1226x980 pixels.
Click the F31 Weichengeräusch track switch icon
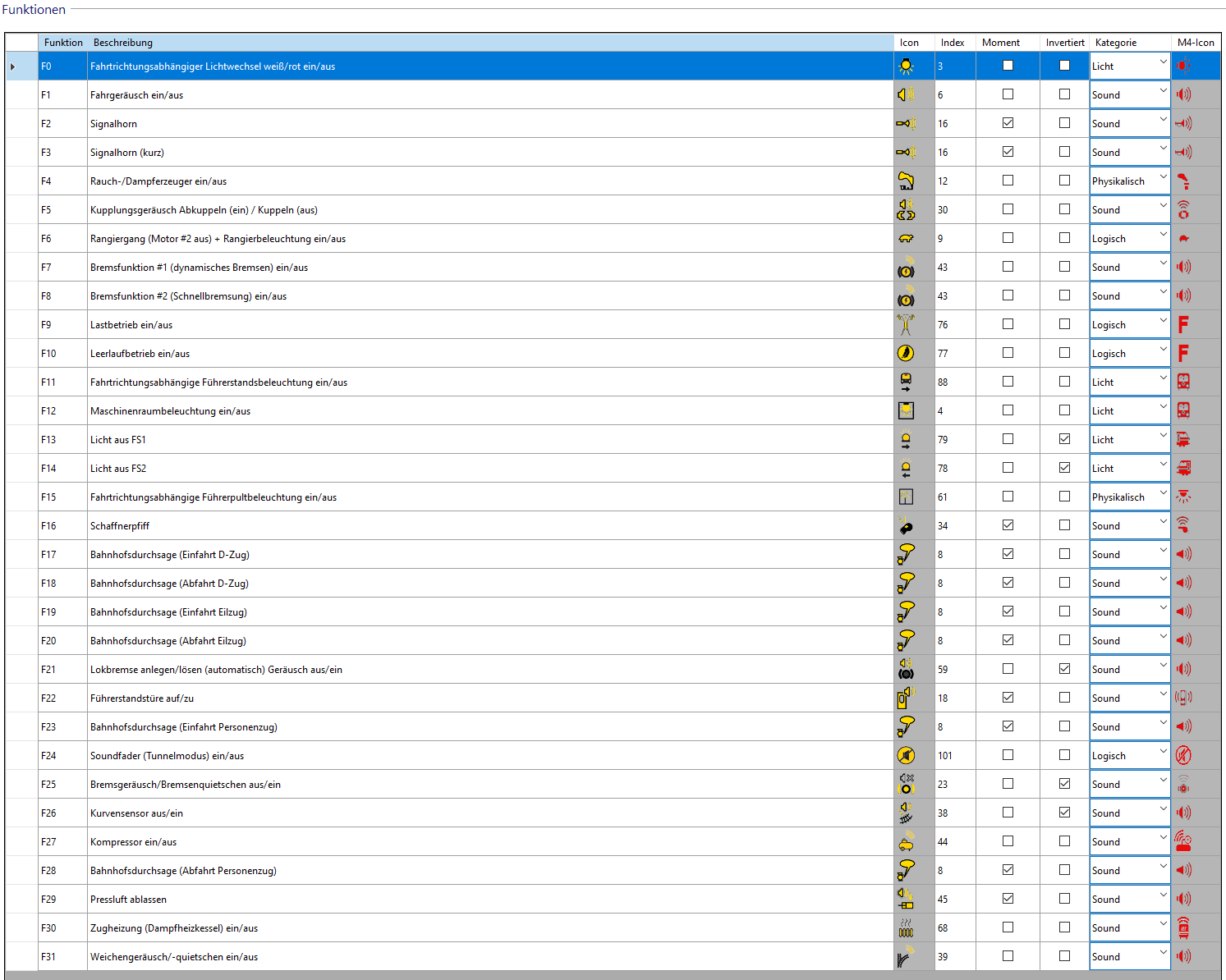906,957
